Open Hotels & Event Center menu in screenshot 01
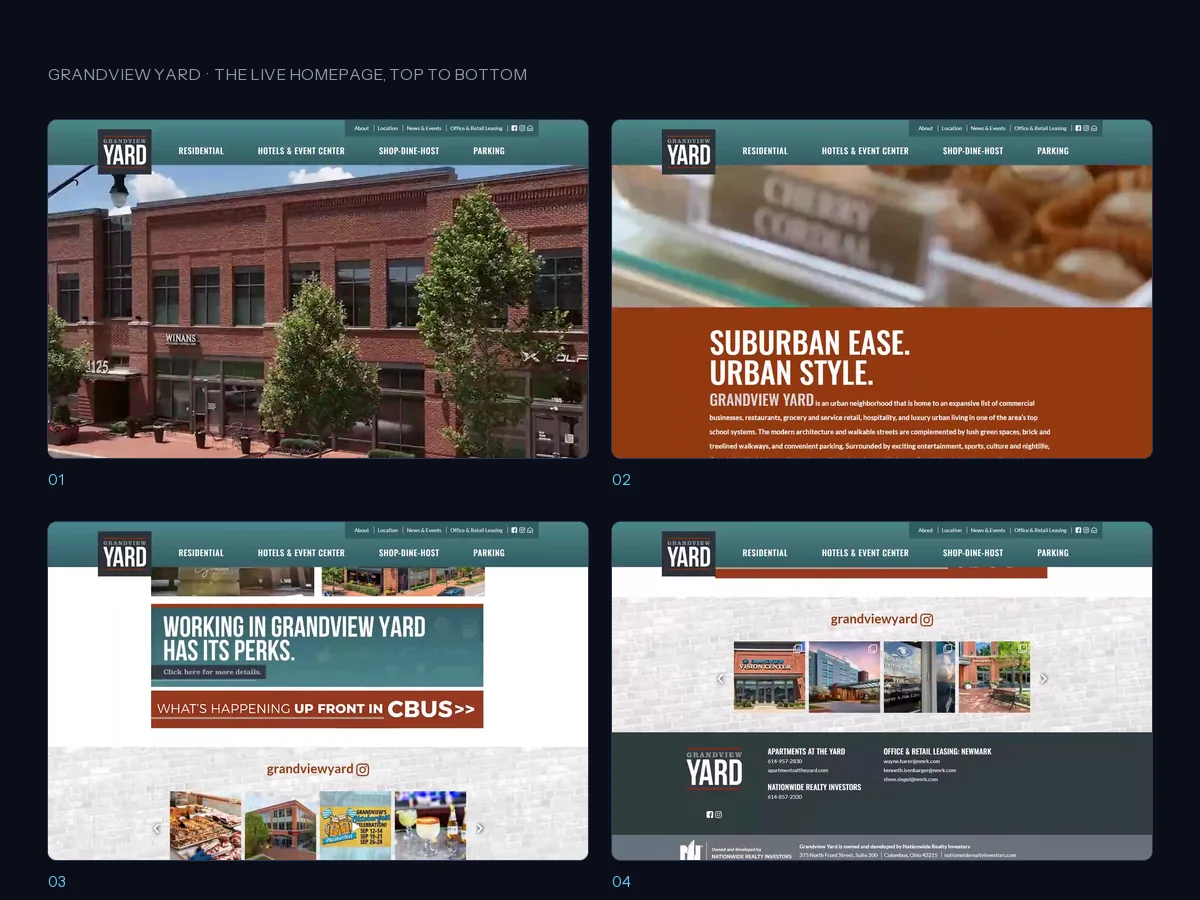Viewport: 1200px width, 900px height. (x=301, y=151)
